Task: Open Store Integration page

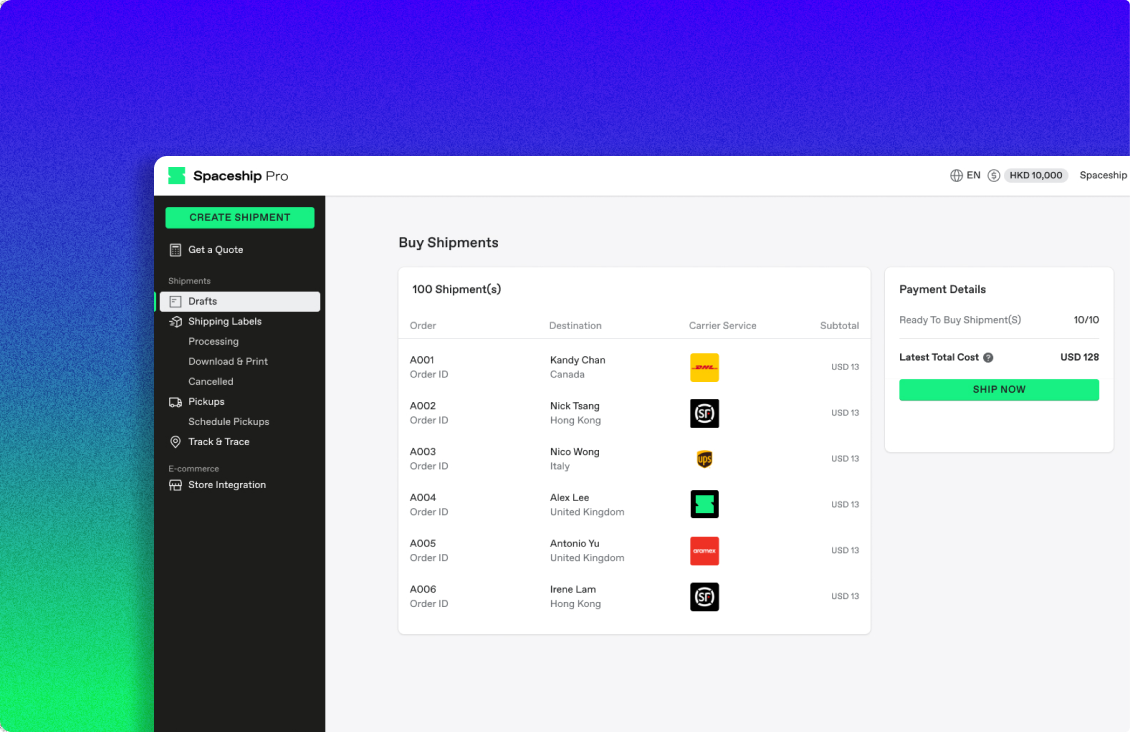Action: pos(226,485)
